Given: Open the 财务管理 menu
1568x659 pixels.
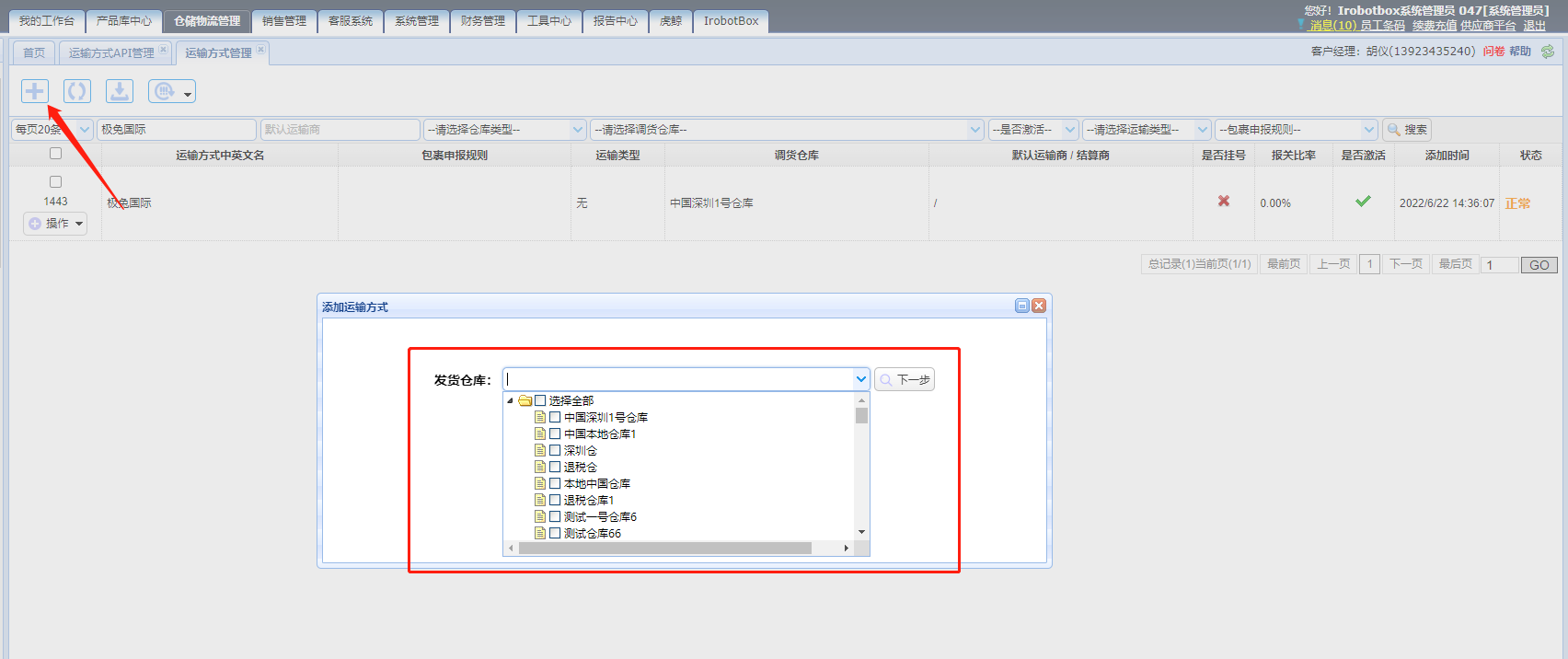Looking at the screenshot, I should [x=483, y=21].
